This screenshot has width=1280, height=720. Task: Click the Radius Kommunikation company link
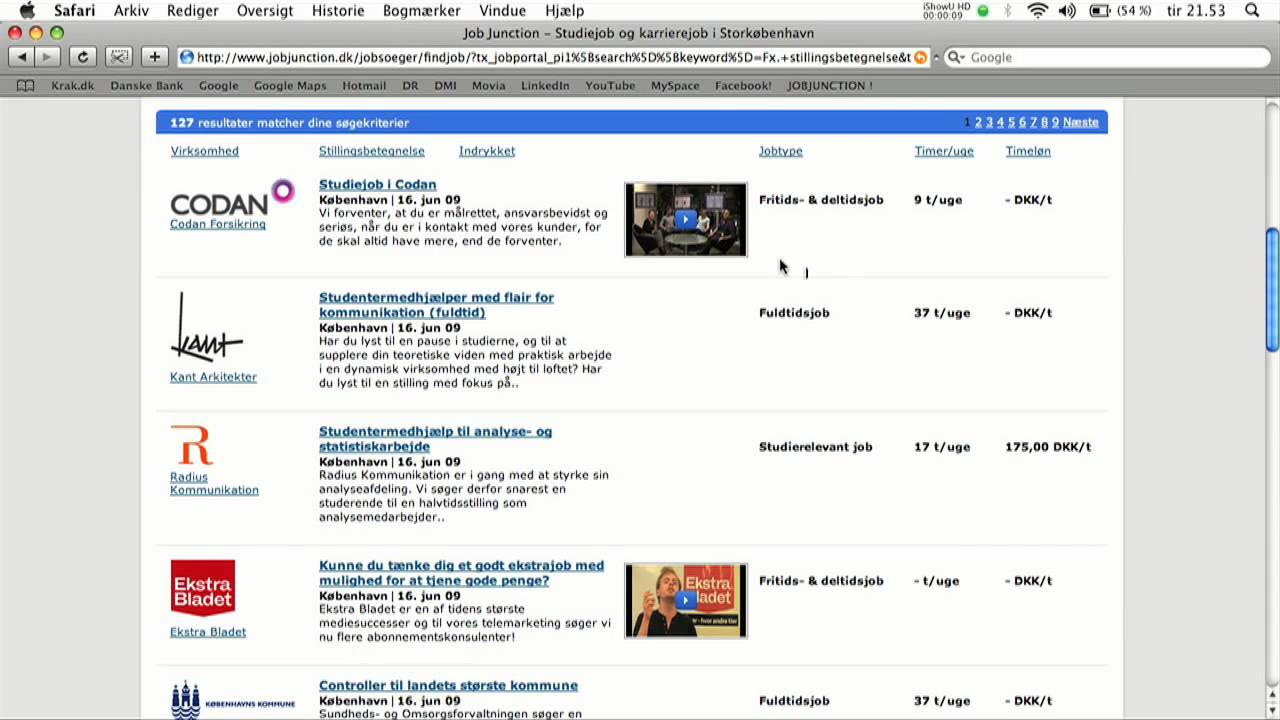pos(214,483)
